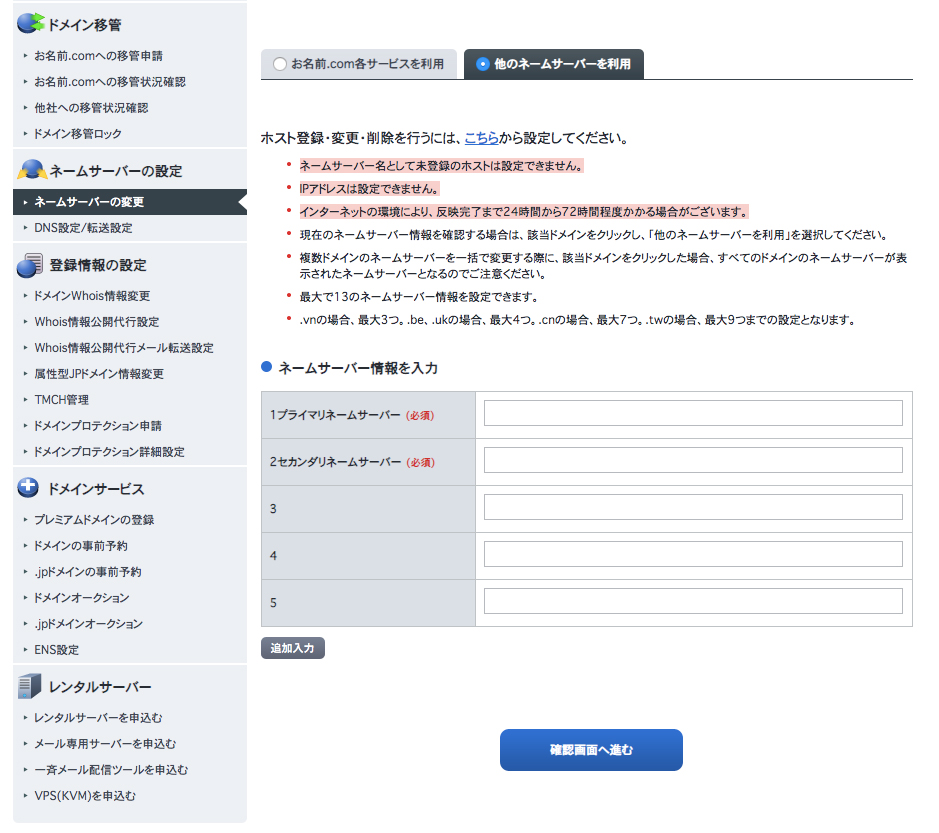The height and width of the screenshot is (833, 939).
Task: Open 一斉メール配信ツールを申込む link
Action: pyautogui.click(x=111, y=770)
